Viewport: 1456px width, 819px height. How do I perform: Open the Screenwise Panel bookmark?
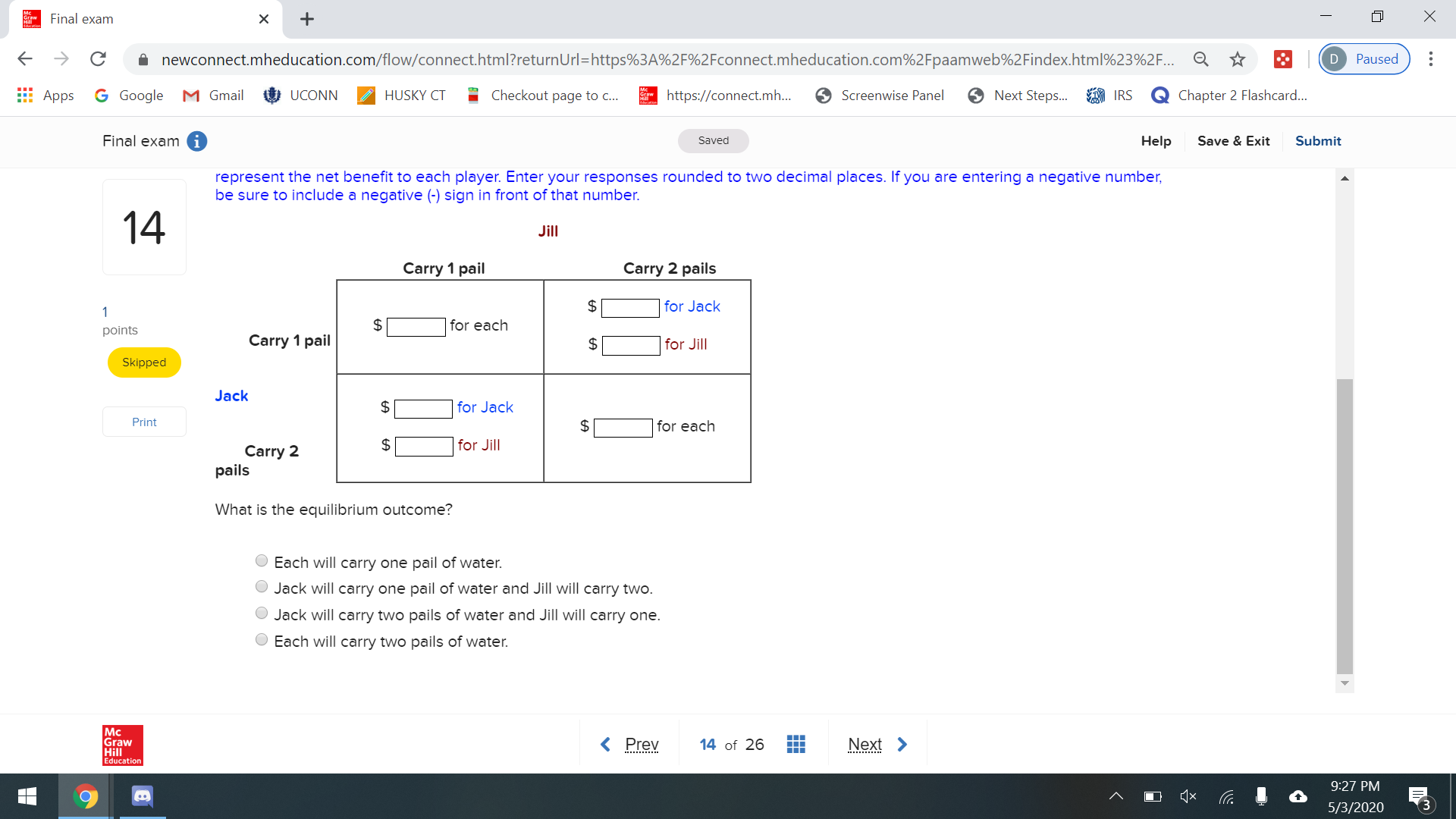tap(880, 95)
